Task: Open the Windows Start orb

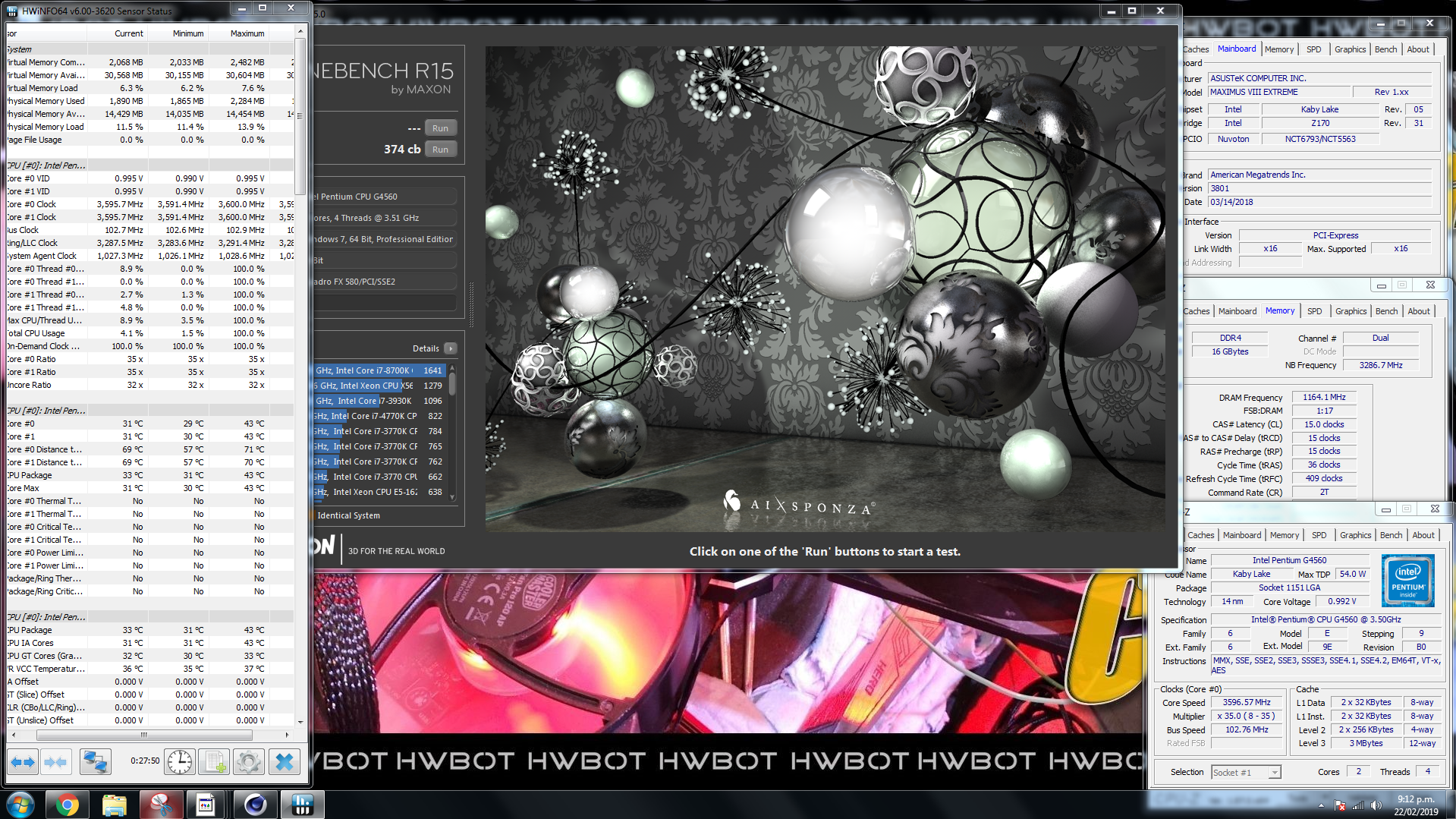Action: click(20, 805)
